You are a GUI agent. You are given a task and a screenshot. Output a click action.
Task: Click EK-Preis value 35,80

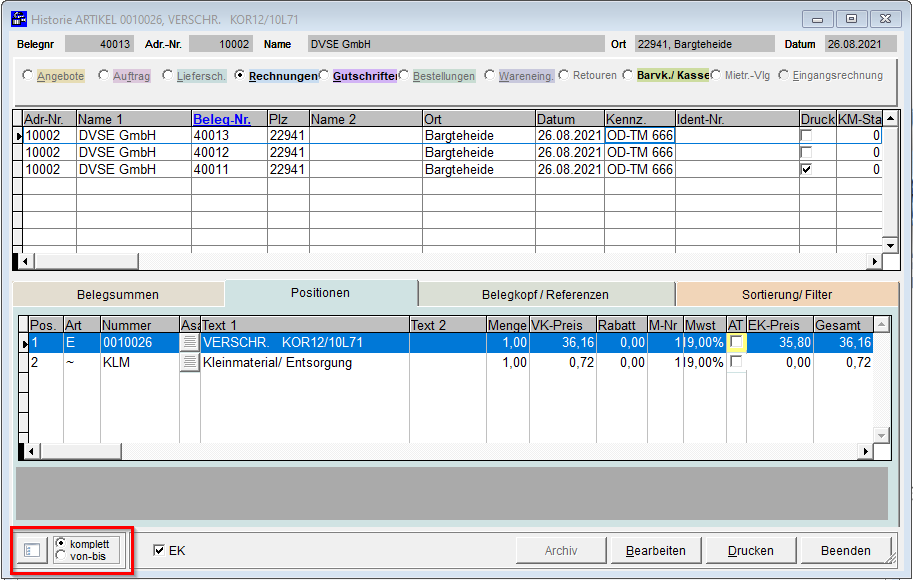coord(780,342)
